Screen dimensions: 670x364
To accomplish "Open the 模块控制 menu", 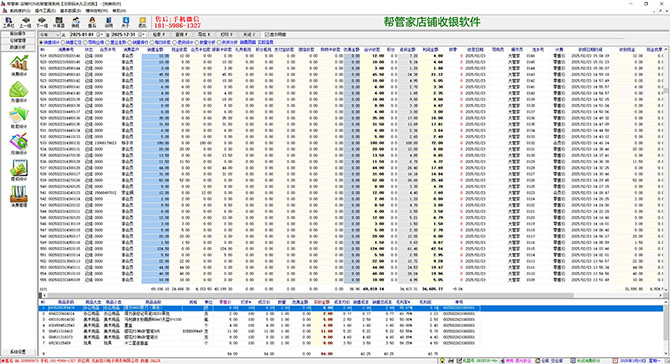I will coord(97,10).
